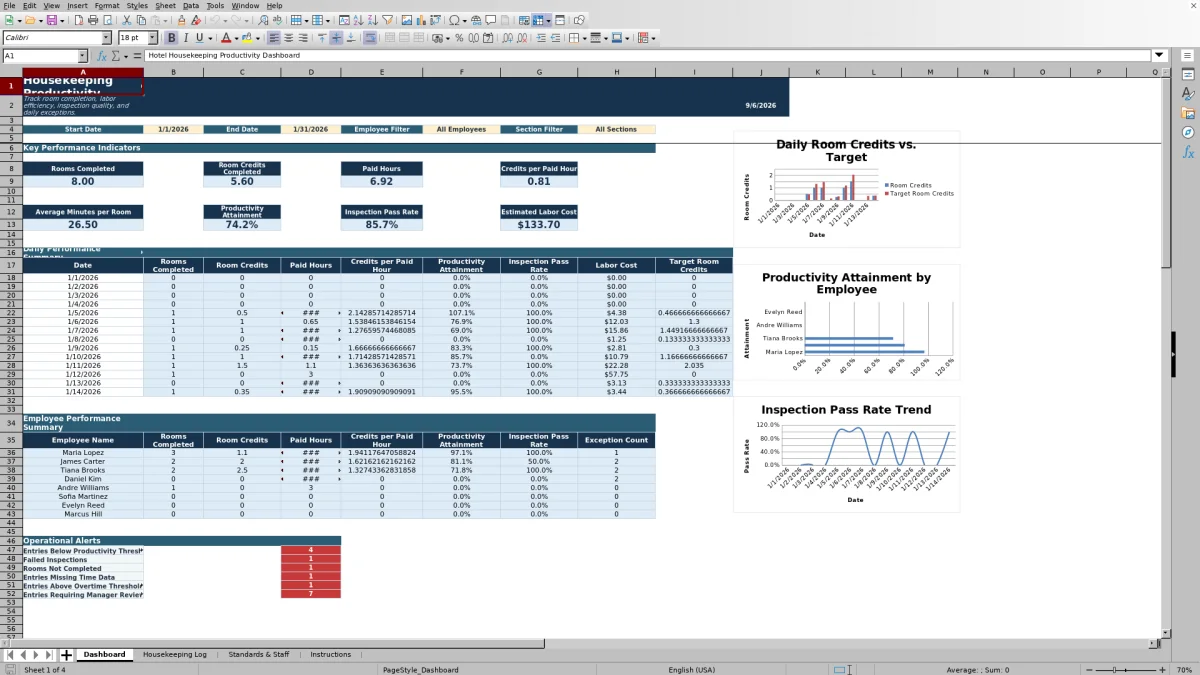Insert Image from toolbar
This screenshot has width=1200, height=675.
(x=406, y=20)
